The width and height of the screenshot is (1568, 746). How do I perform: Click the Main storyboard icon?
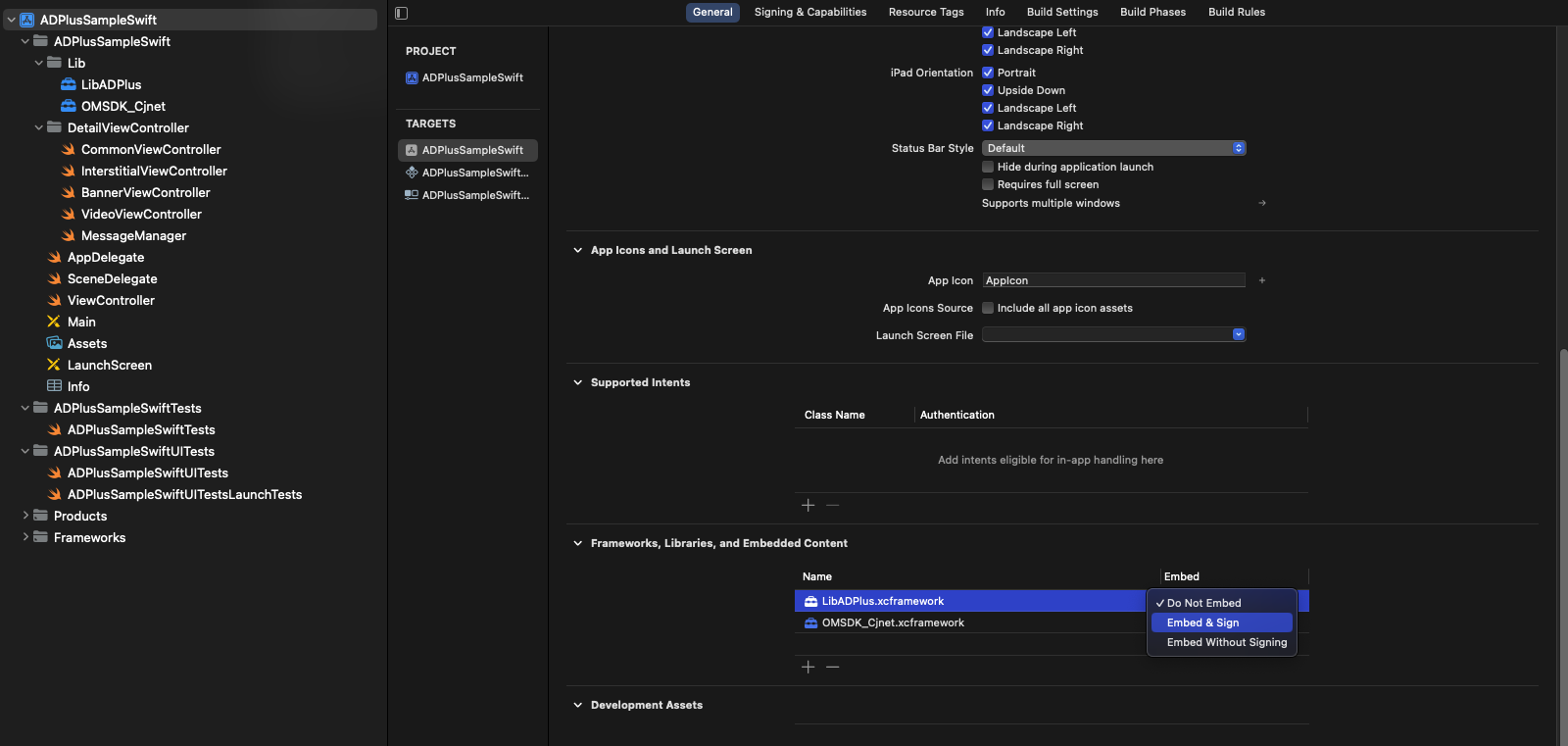tap(54, 322)
